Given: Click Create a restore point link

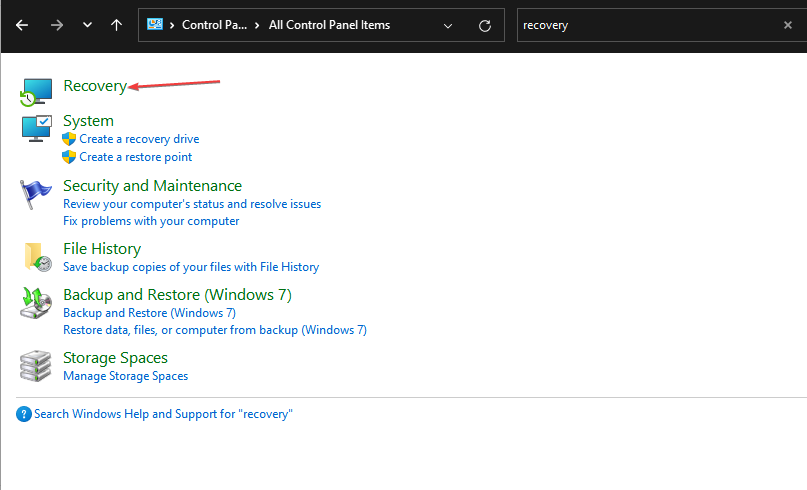Looking at the screenshot, I should click(136, 157).
